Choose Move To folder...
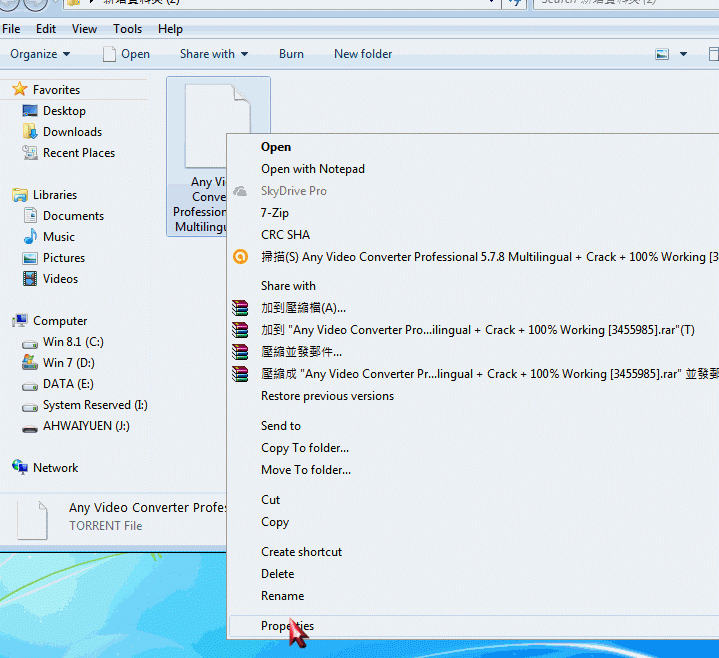This screenshot has height=658, width=719. tap(474, 470)
